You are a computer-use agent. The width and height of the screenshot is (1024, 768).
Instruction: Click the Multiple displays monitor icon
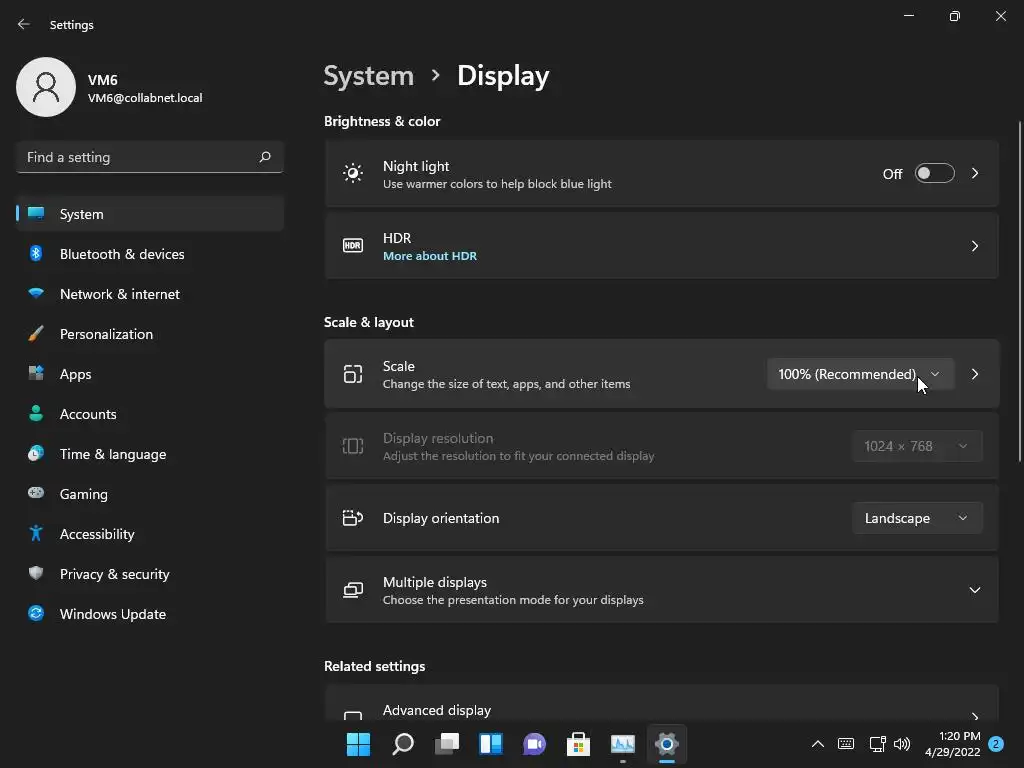coord(353,590)
